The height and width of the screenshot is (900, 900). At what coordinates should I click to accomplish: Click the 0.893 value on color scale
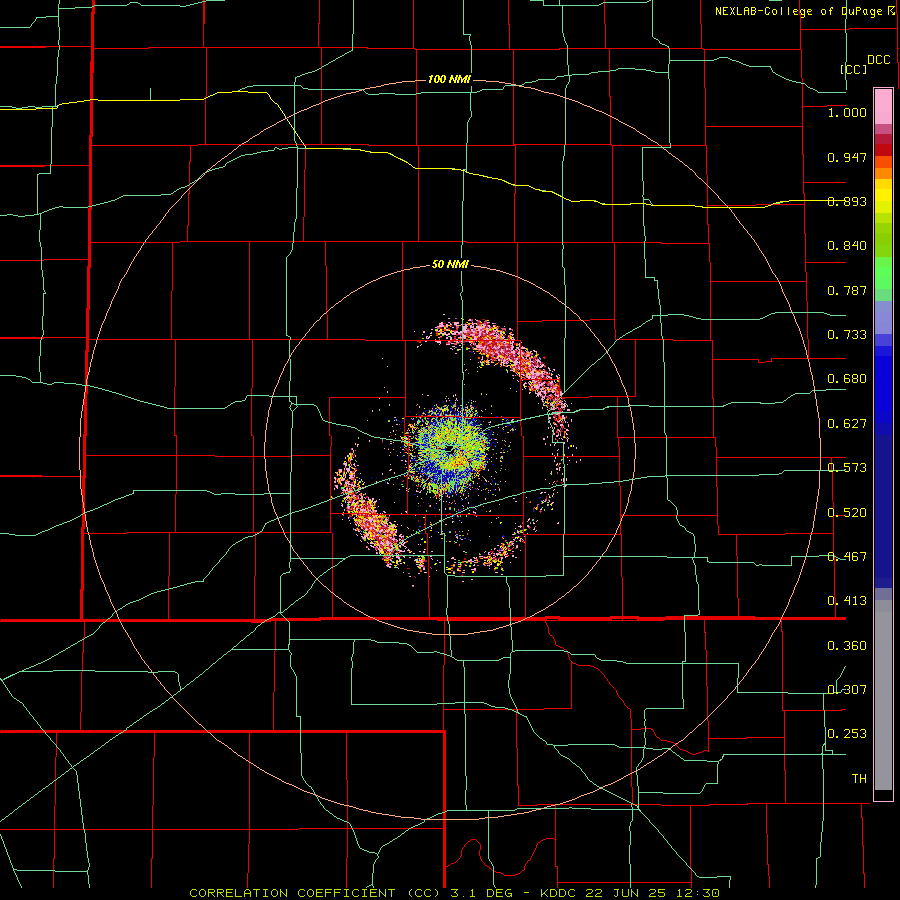(847, 201)
